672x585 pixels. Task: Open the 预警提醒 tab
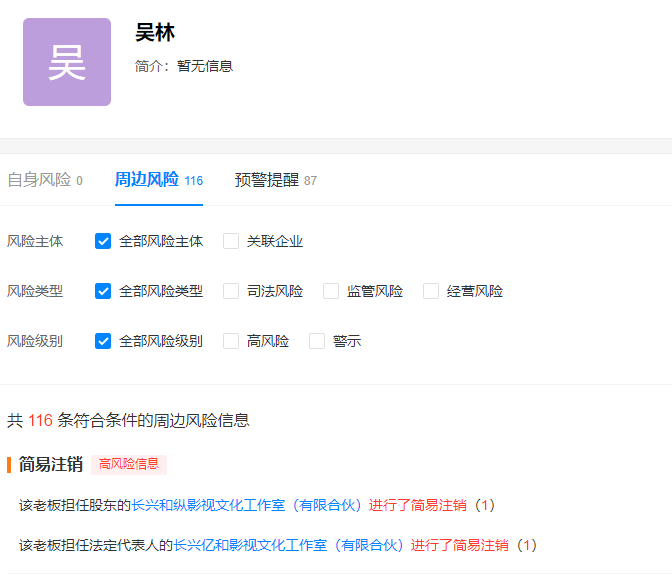coord(276,180)
